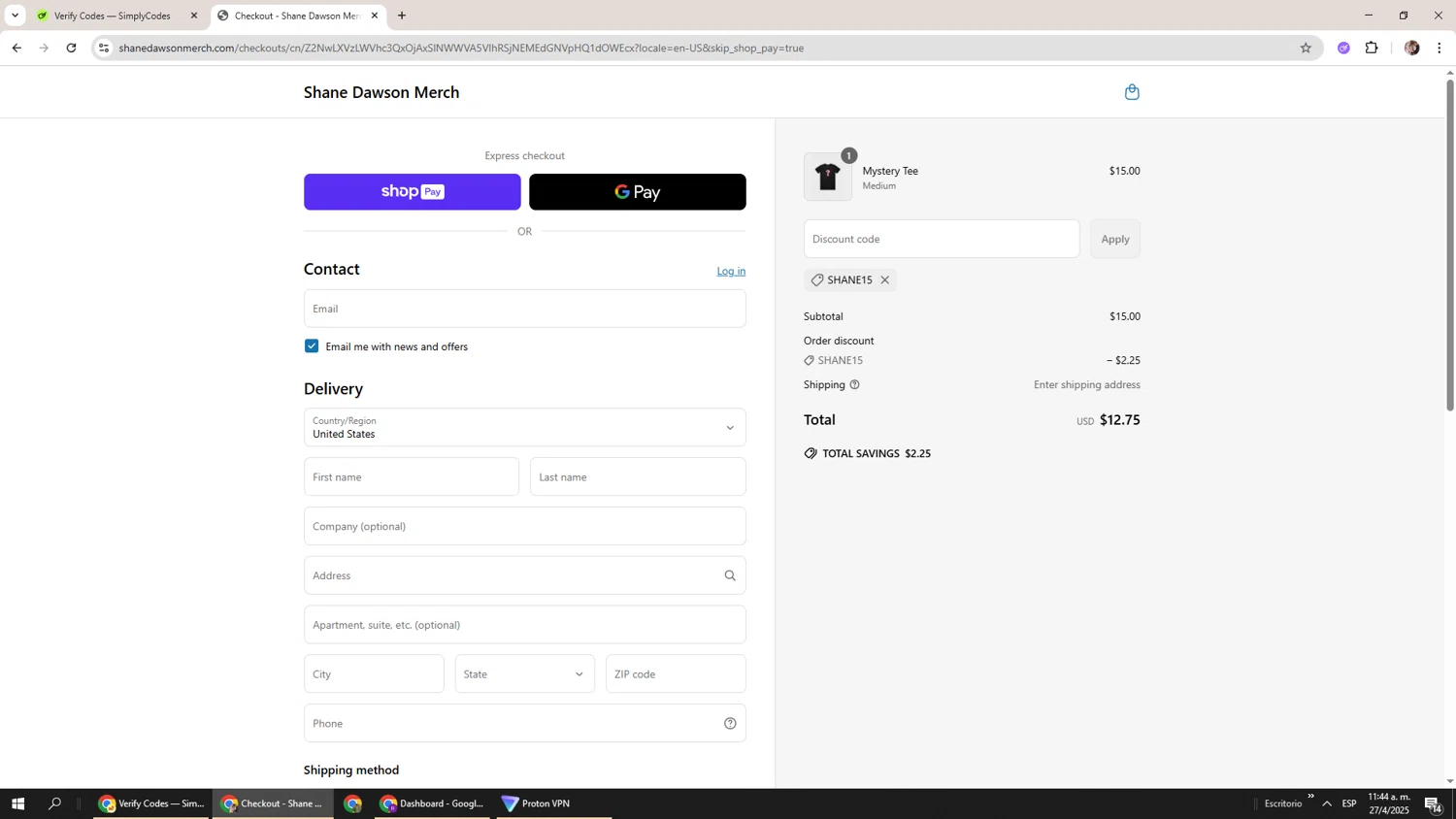The height and width of the screenshot is (819, 1456).
Task: Click the Log in link
Action: pos(731,272)
